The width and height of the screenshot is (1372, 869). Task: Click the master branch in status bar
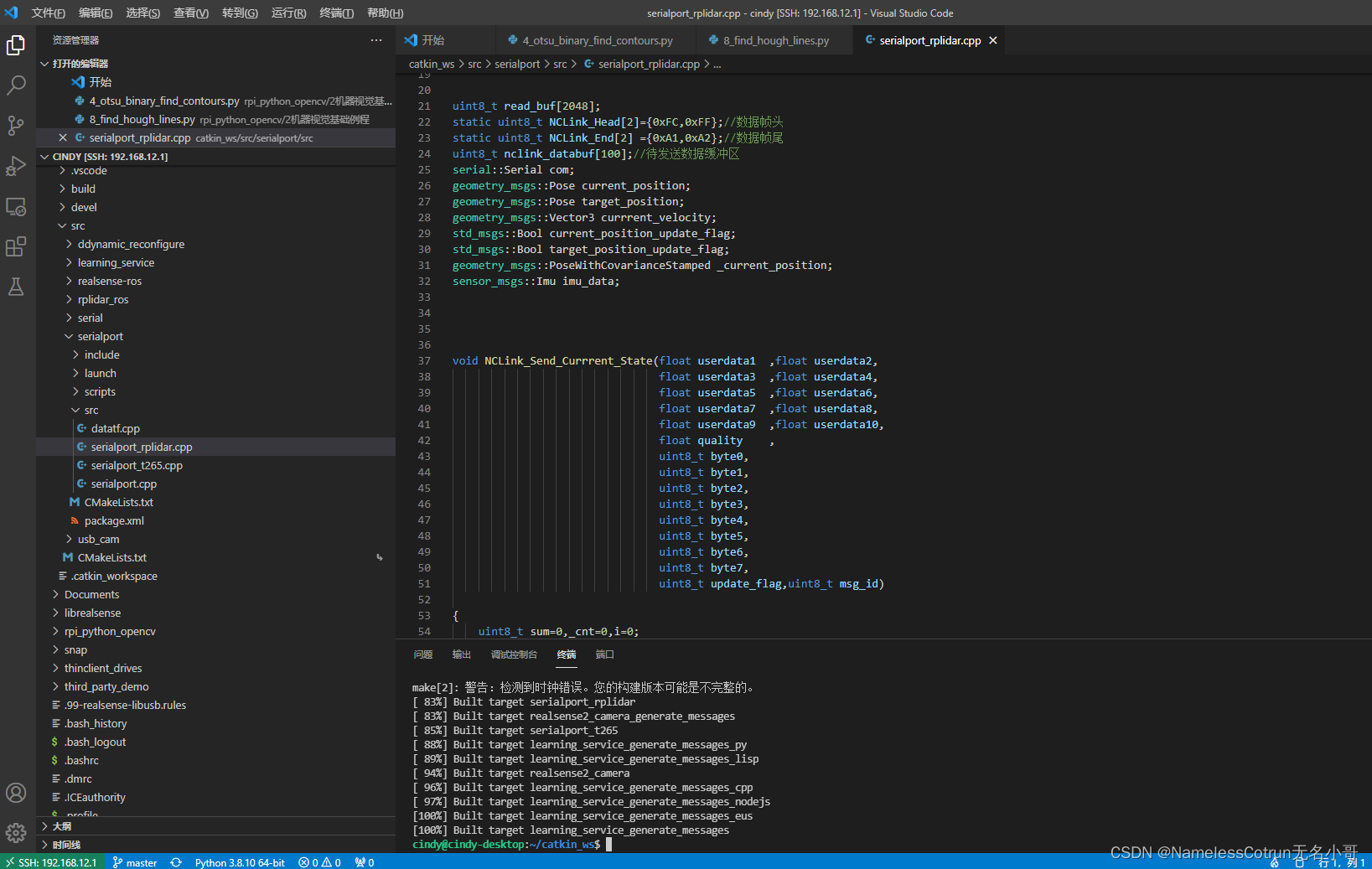point(135,862)
